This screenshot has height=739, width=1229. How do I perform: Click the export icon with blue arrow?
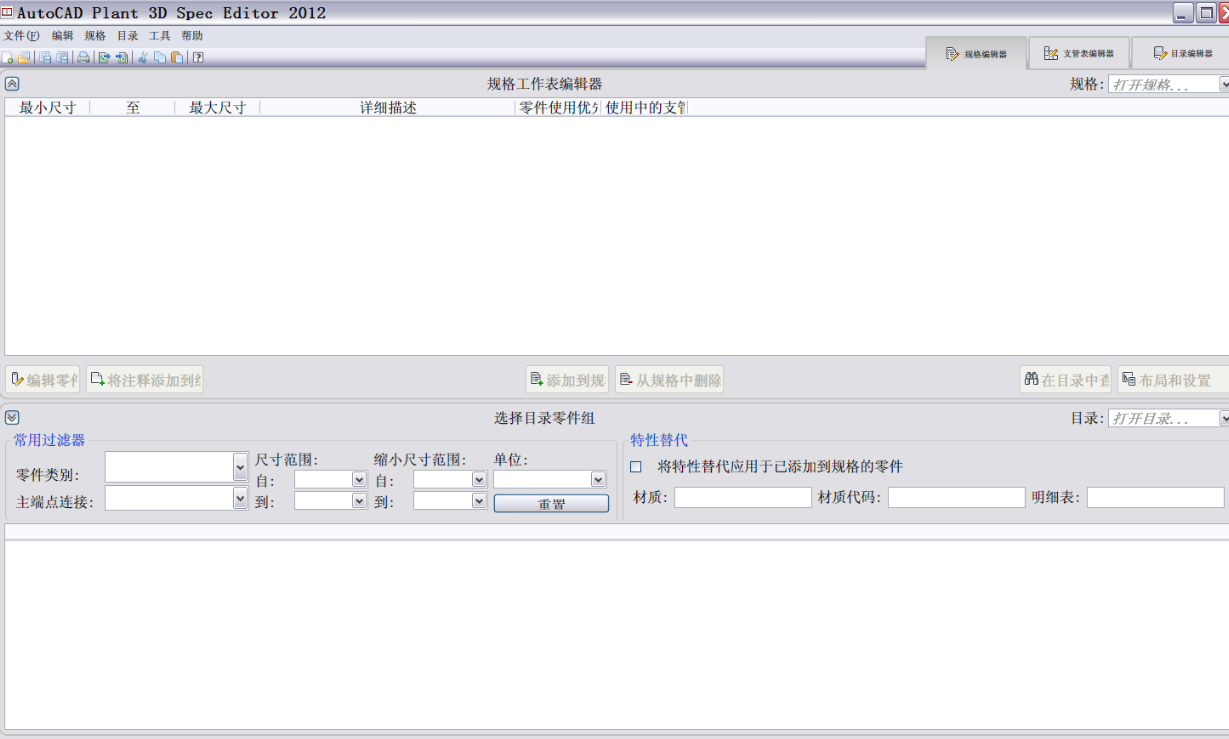[x=103, y=58]
